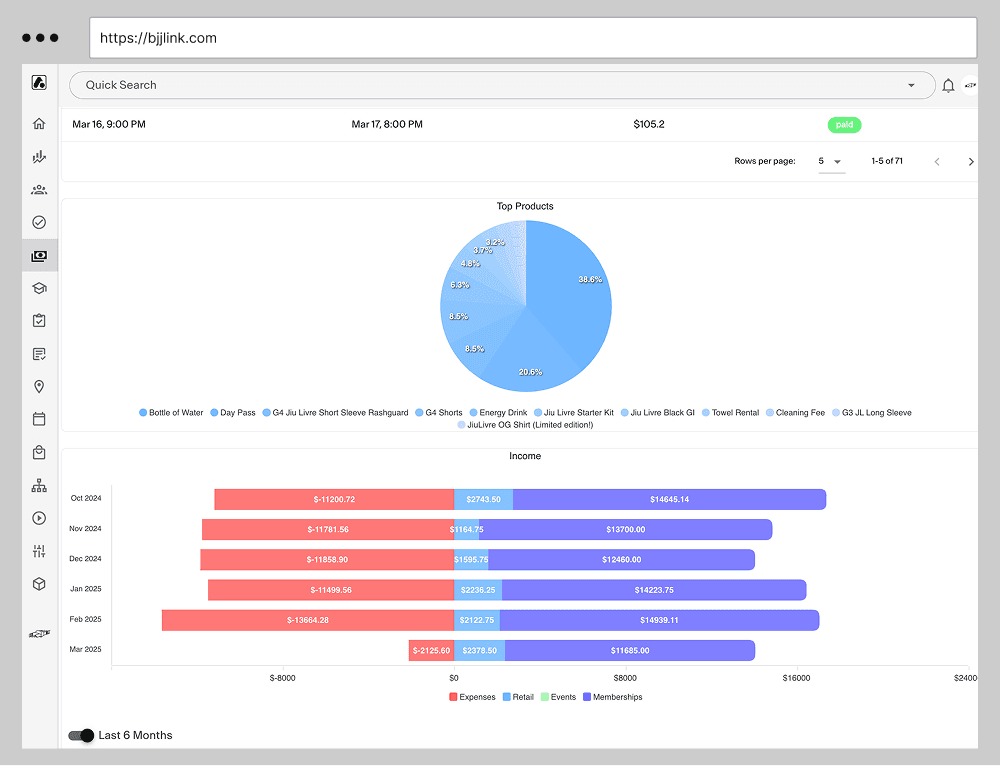The height and width of the screenshot is (766, 1000).
Task: Click the paid status badge
Action: tap(844, 124)
